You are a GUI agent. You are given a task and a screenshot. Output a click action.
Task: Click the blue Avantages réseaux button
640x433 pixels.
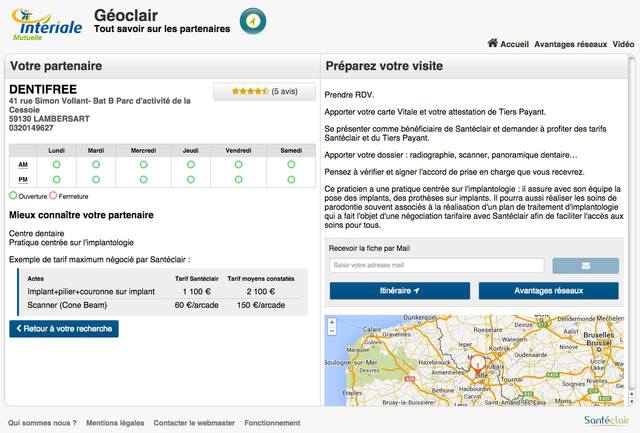549,291
